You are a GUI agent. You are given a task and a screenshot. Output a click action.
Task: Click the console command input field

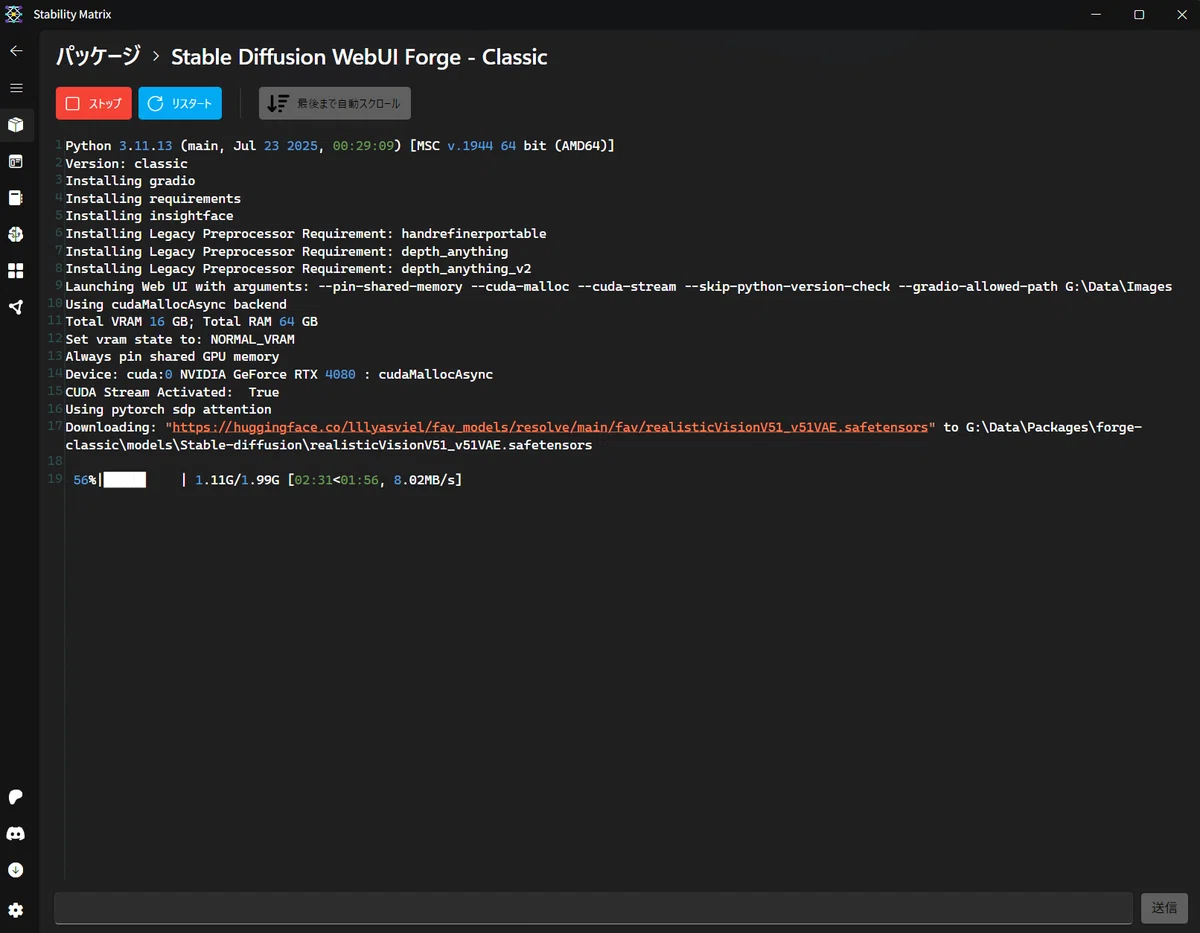coord(594,908)
